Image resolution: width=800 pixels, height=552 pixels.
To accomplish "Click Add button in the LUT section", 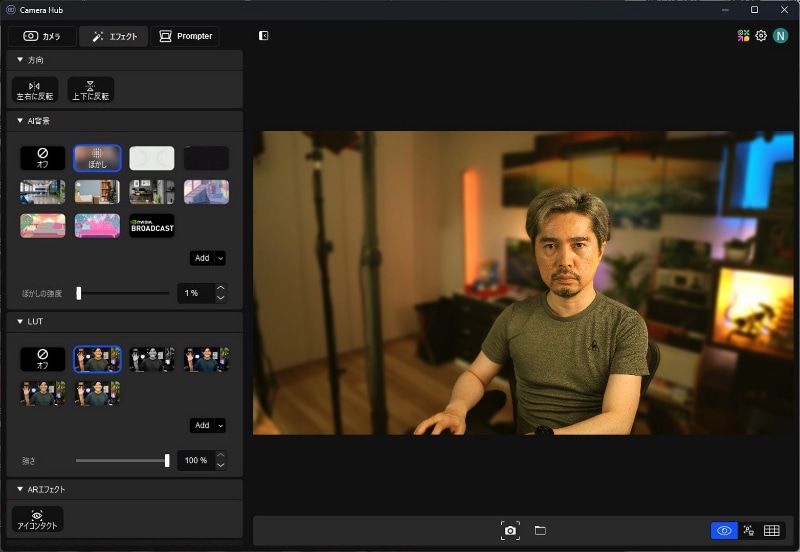I will click(202, 425).
